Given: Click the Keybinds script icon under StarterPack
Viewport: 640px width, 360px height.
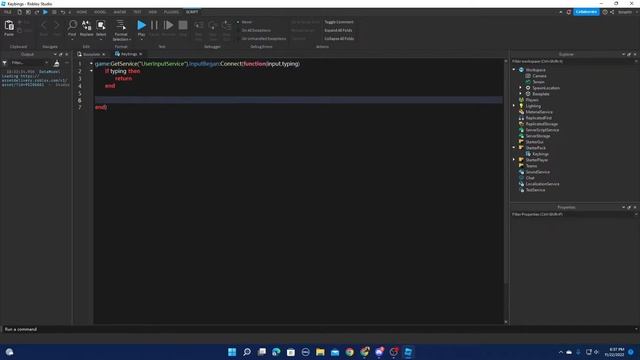Looking at the screenshot, I should pyautogui.click(x=528, y=154).
